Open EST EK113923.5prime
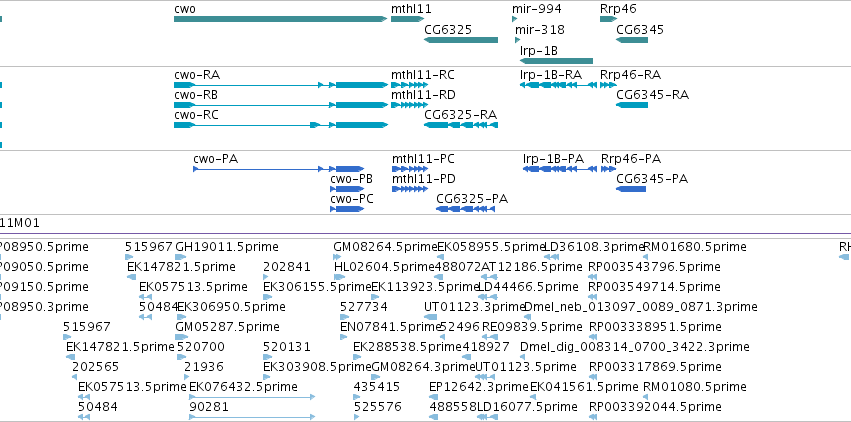Viewport: 851px width, 422px height. [x=375, y=297]
